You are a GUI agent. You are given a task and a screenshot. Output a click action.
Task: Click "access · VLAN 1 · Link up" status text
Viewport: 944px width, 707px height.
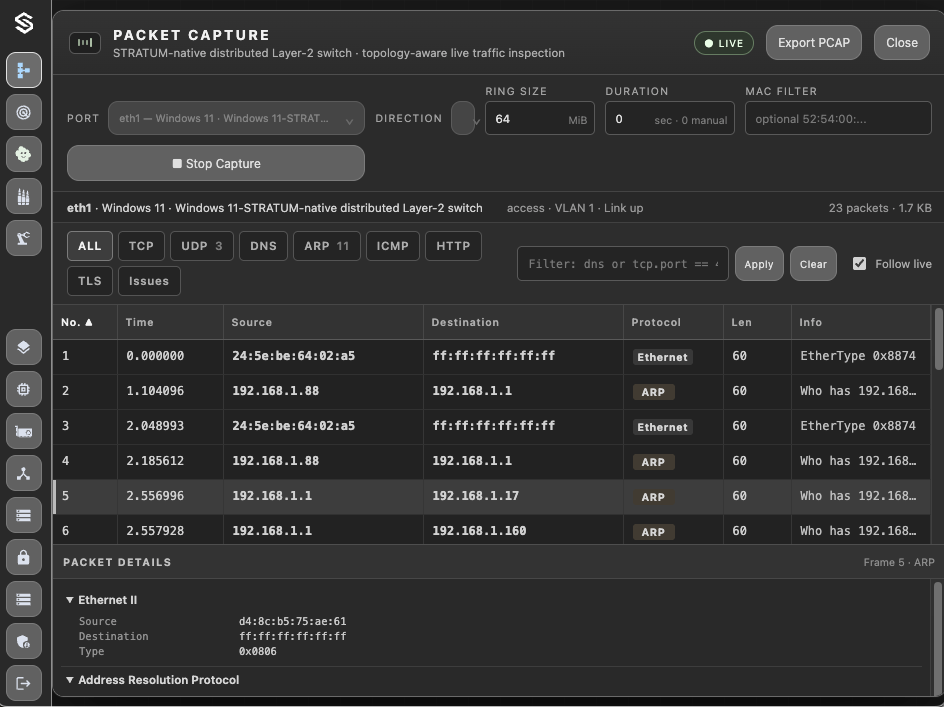tap(575, 208)
